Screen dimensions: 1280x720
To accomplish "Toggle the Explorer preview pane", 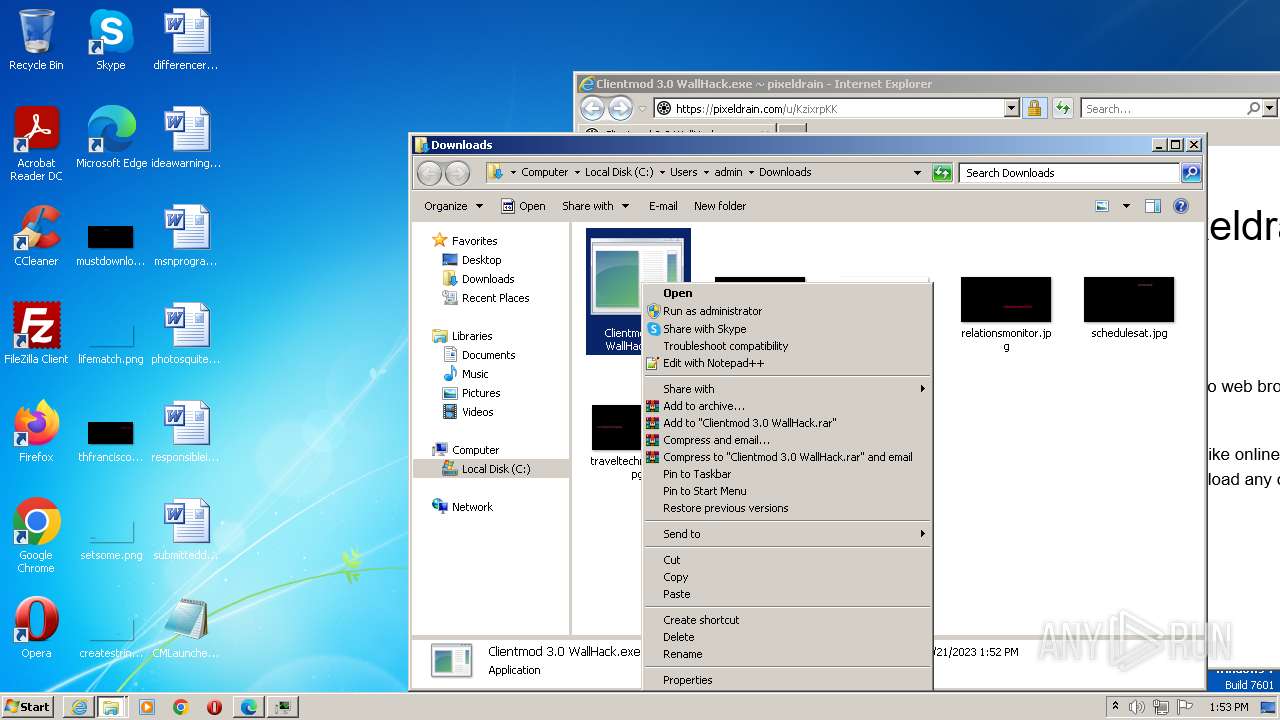I will (x=1153, y=206).
